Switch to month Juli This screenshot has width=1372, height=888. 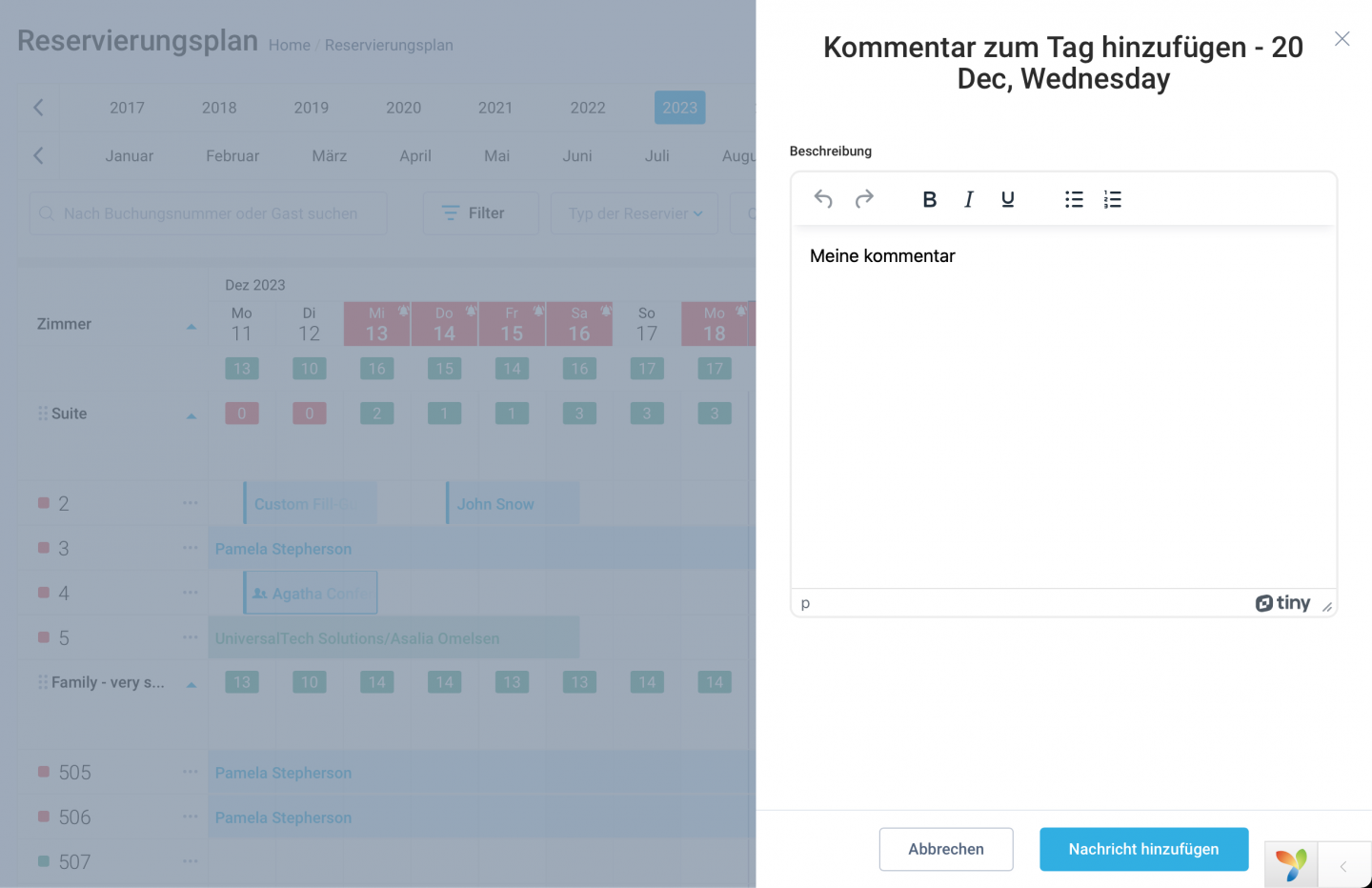click(x=657, y=156)
